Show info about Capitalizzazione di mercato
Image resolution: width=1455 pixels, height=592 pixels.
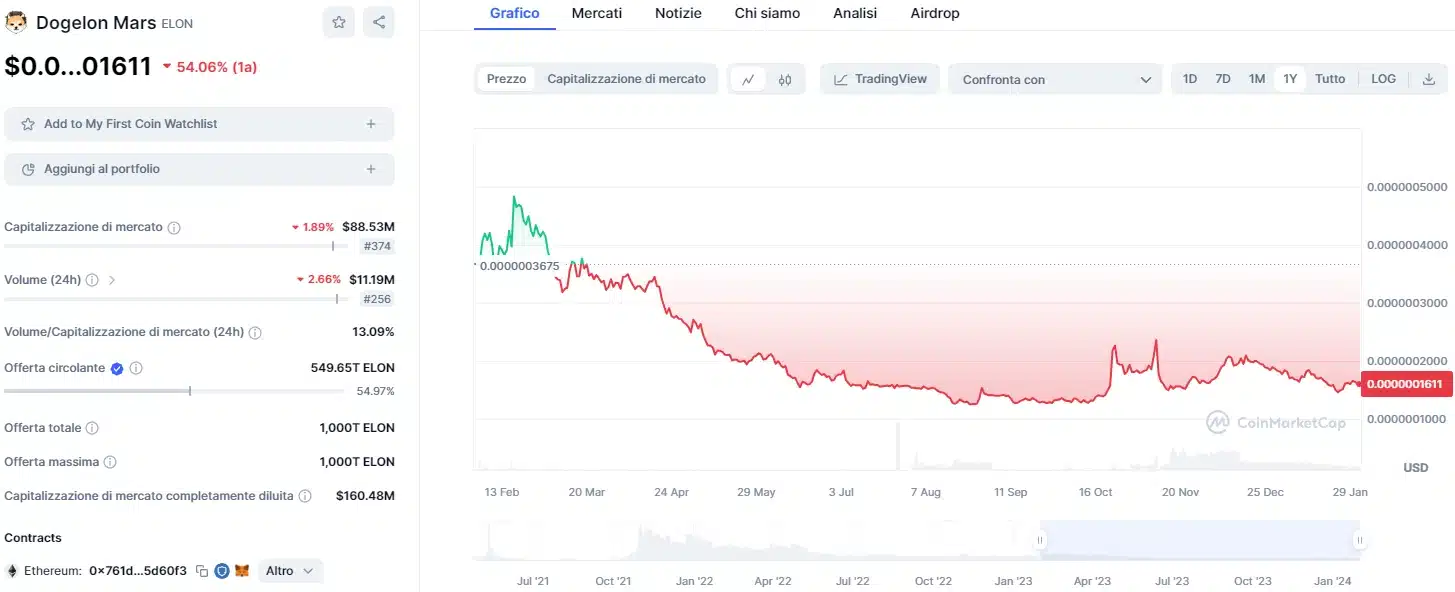click(174, 228)
